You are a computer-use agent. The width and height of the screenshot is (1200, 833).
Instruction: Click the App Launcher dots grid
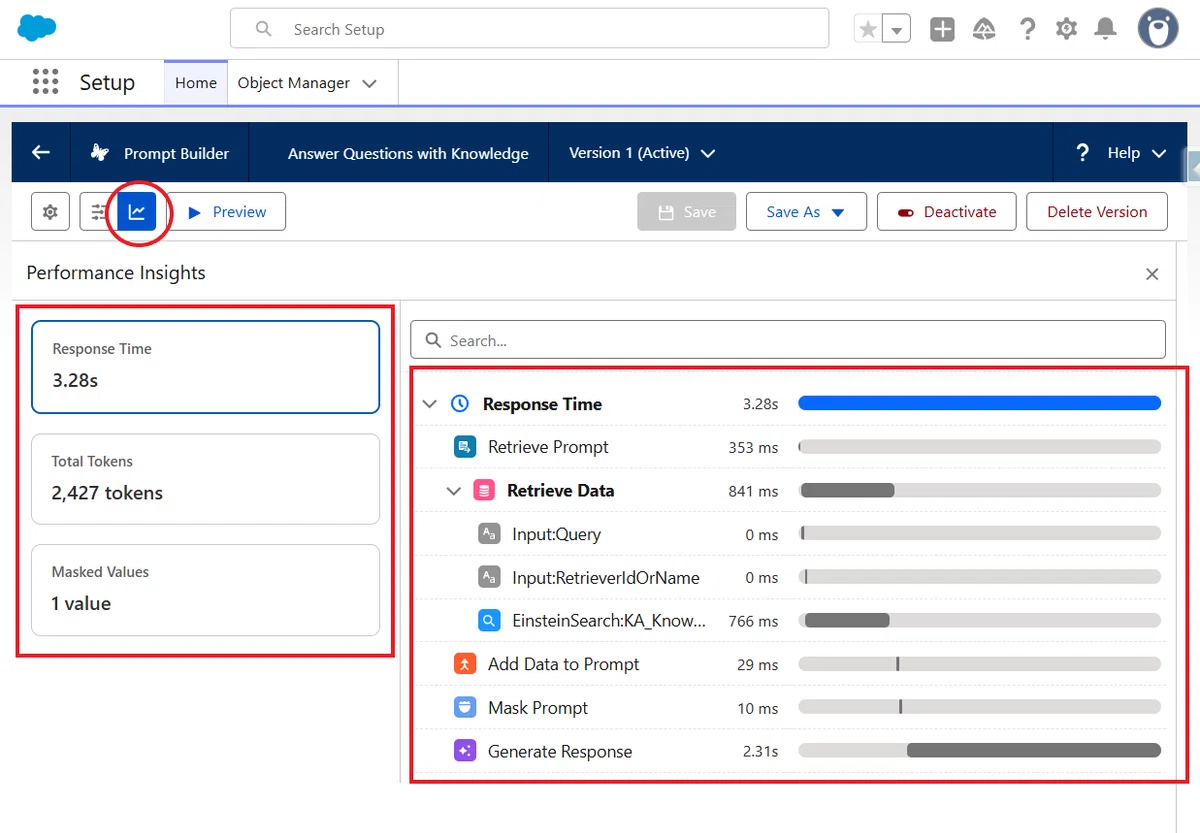pyautogui.click(x=45, y=82)
